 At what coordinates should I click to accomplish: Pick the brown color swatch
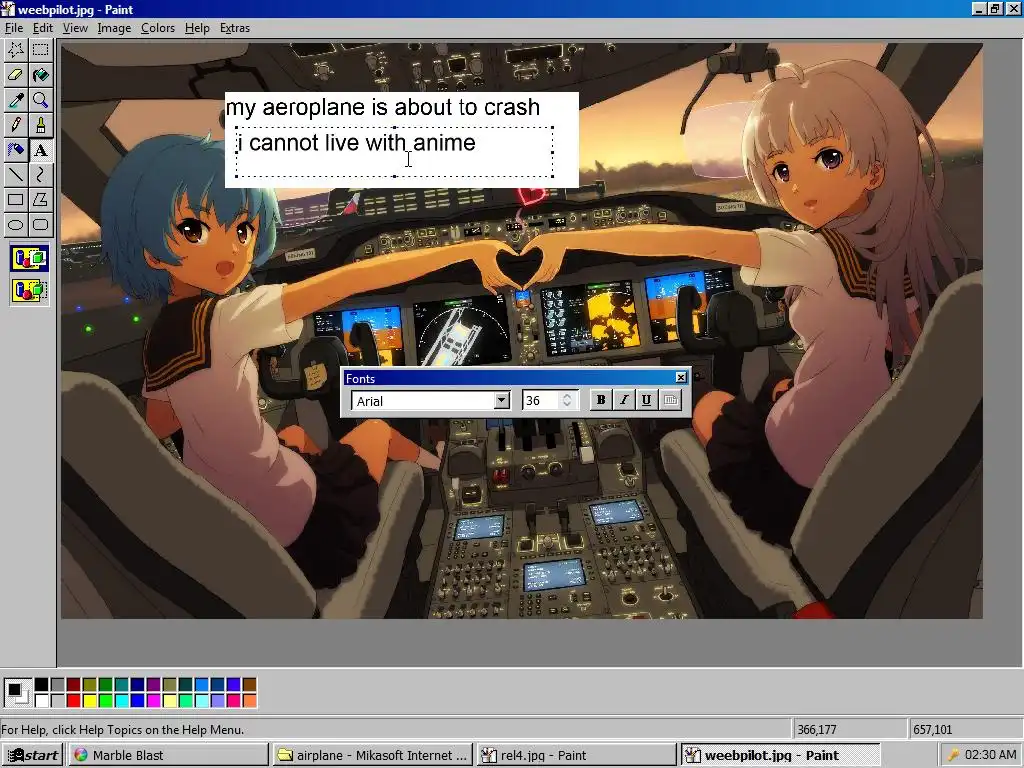click(249, 684)
